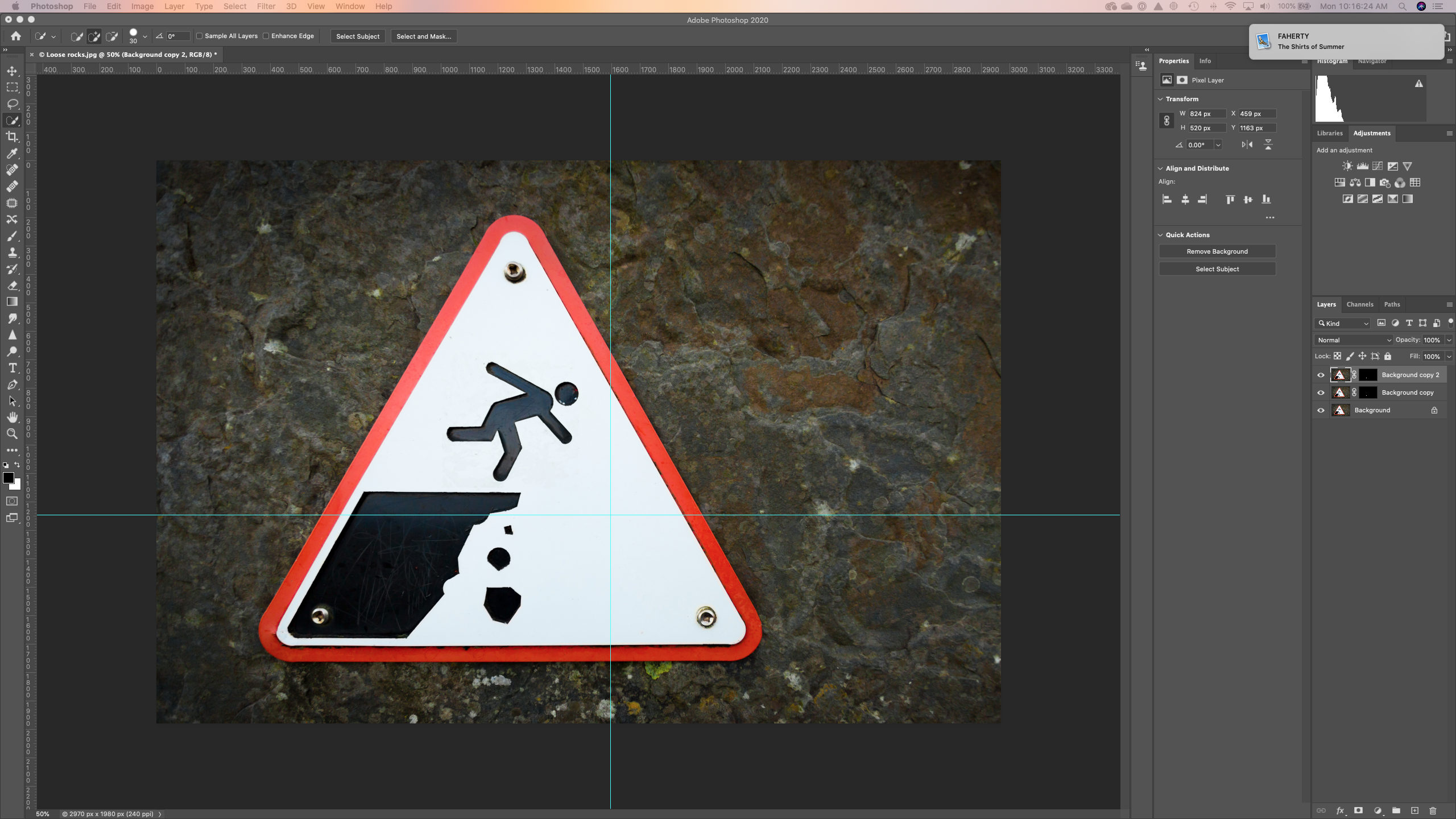Click the Remove Background button
Screen dimensions: 1456x819
click(1217, 251)
